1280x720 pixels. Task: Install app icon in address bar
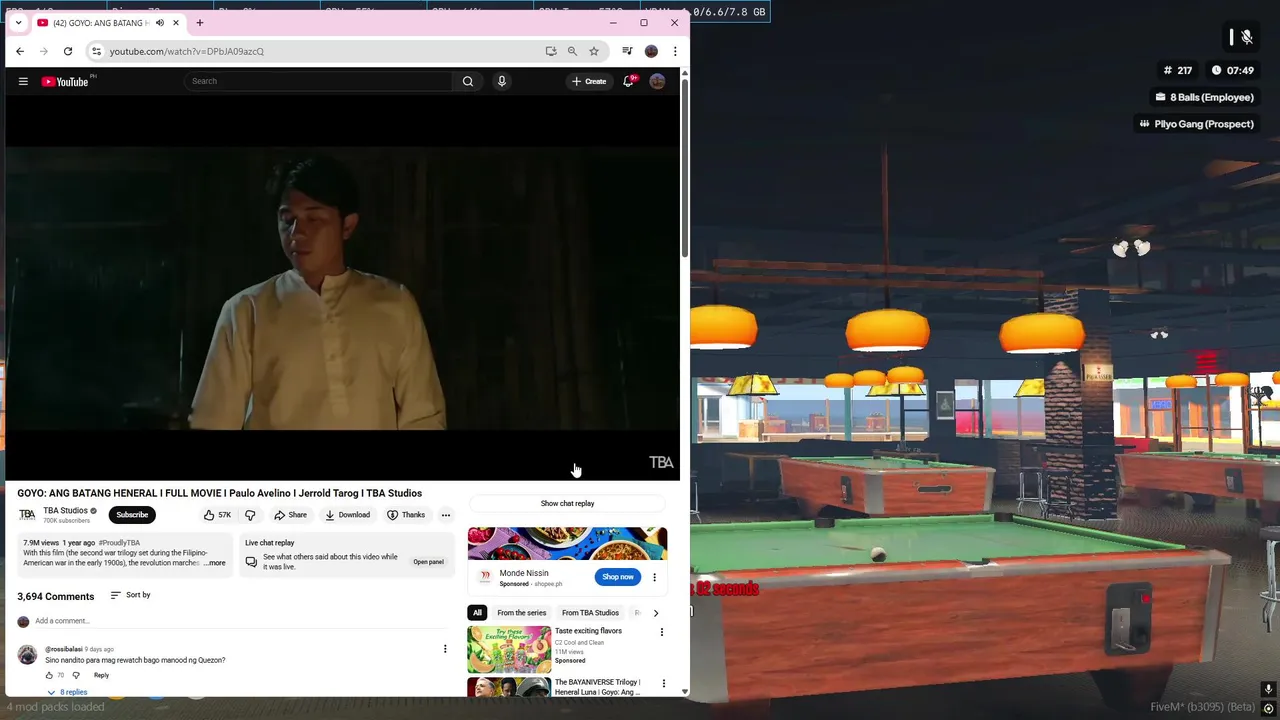pyautogui.click(x=551, y=51)
